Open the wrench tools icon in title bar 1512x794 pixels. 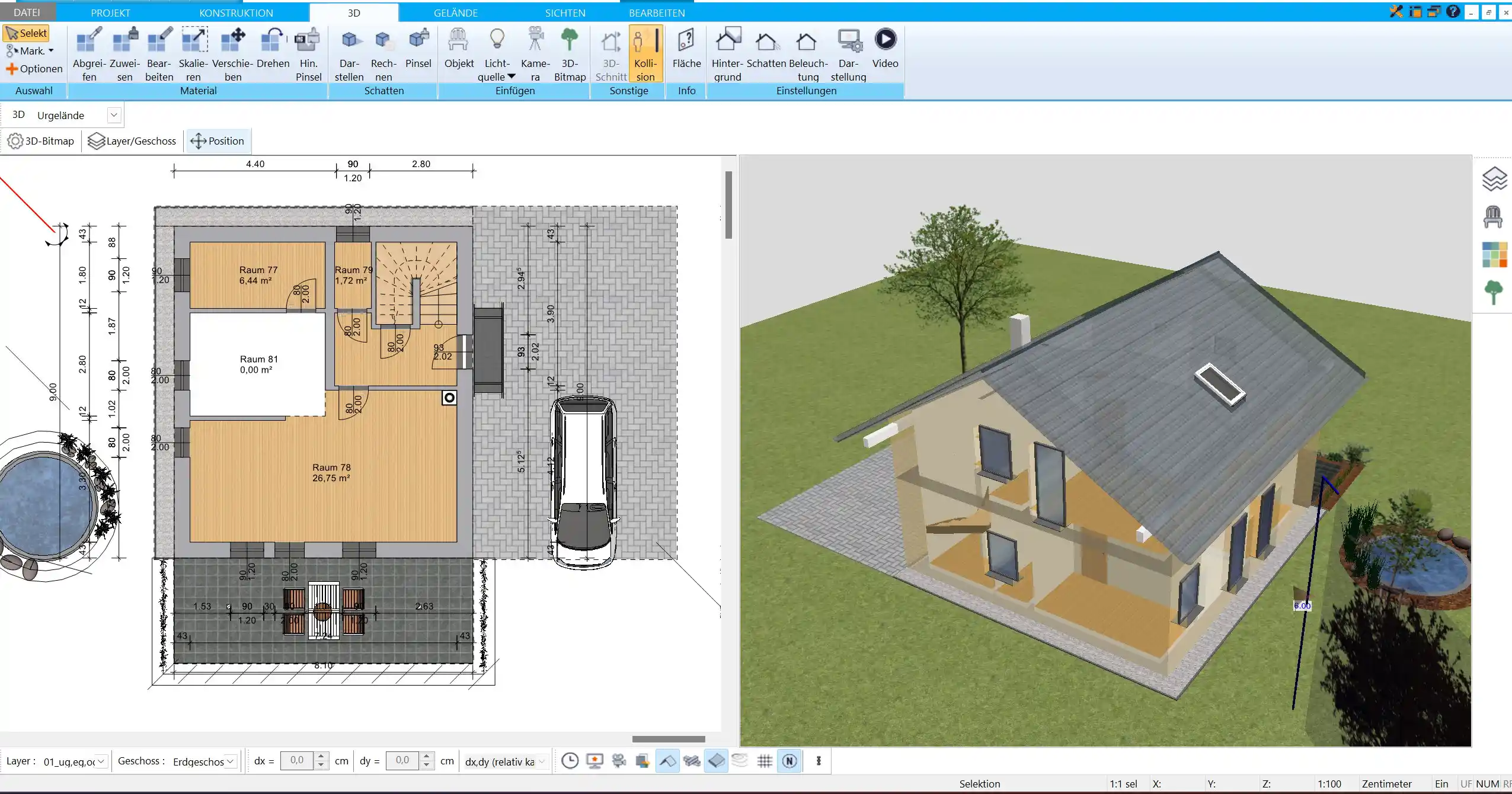1396,11
